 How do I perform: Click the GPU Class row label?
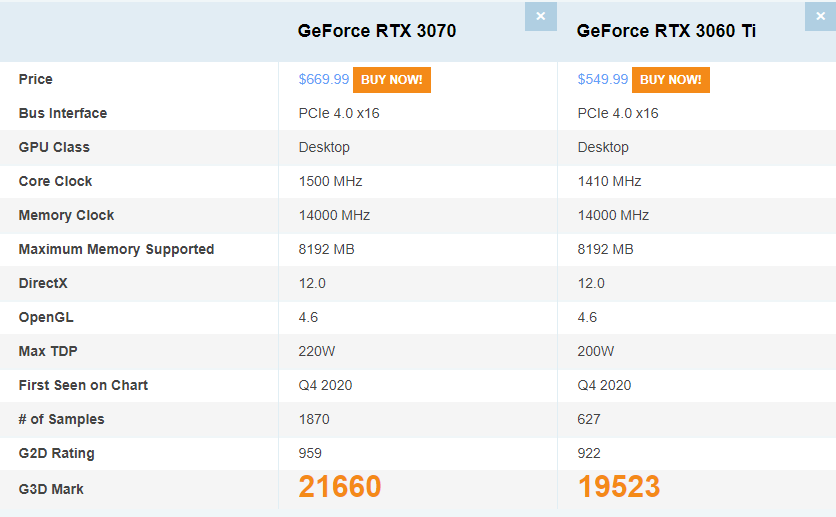pos(54,148)
